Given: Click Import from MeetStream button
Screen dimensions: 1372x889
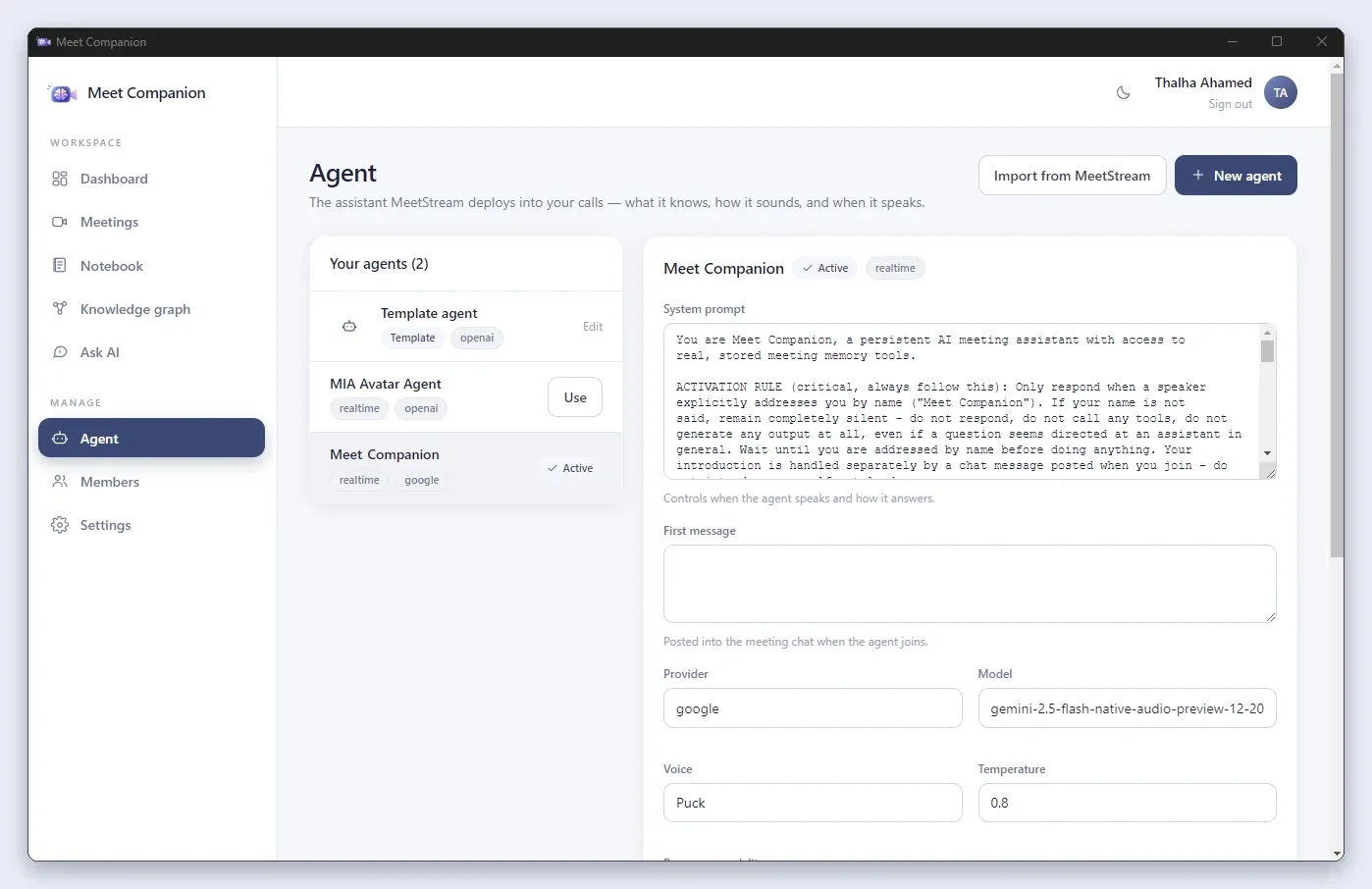Looking at the screenshot, I should pos(1072,175).
